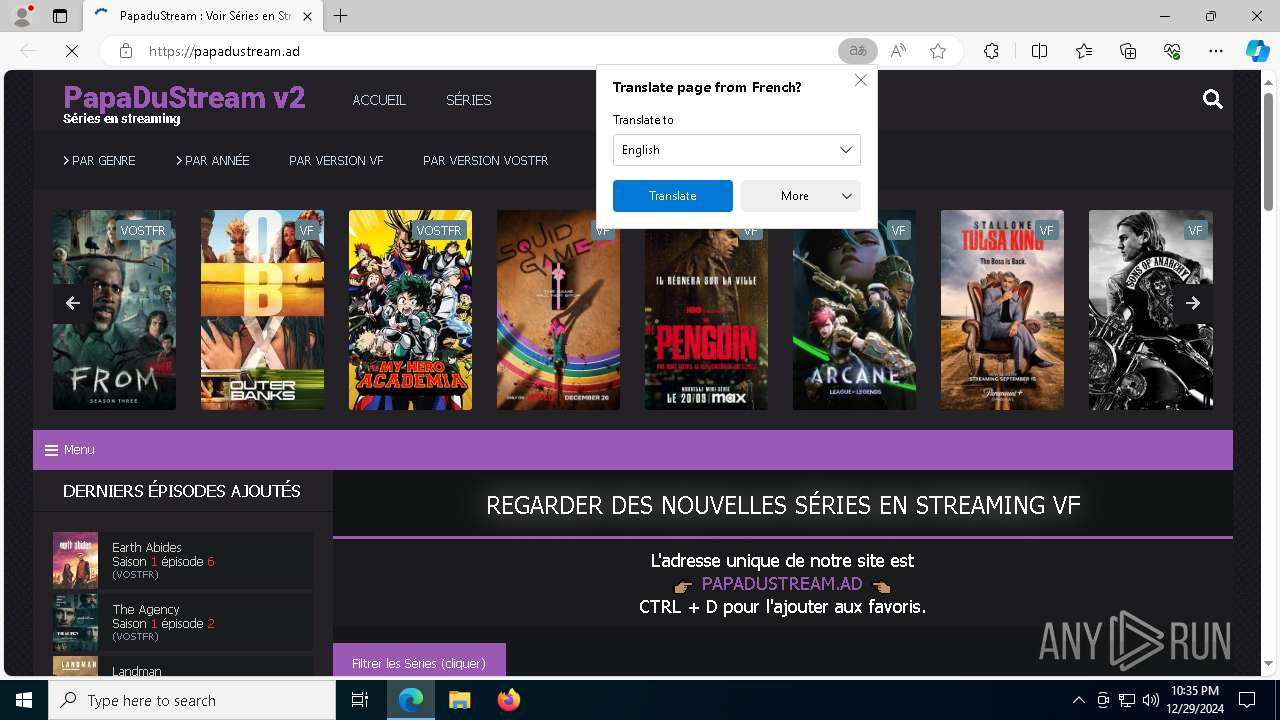Open Browser essentials heart icon
The image size is (1280, 720).
pos(1172,51)
